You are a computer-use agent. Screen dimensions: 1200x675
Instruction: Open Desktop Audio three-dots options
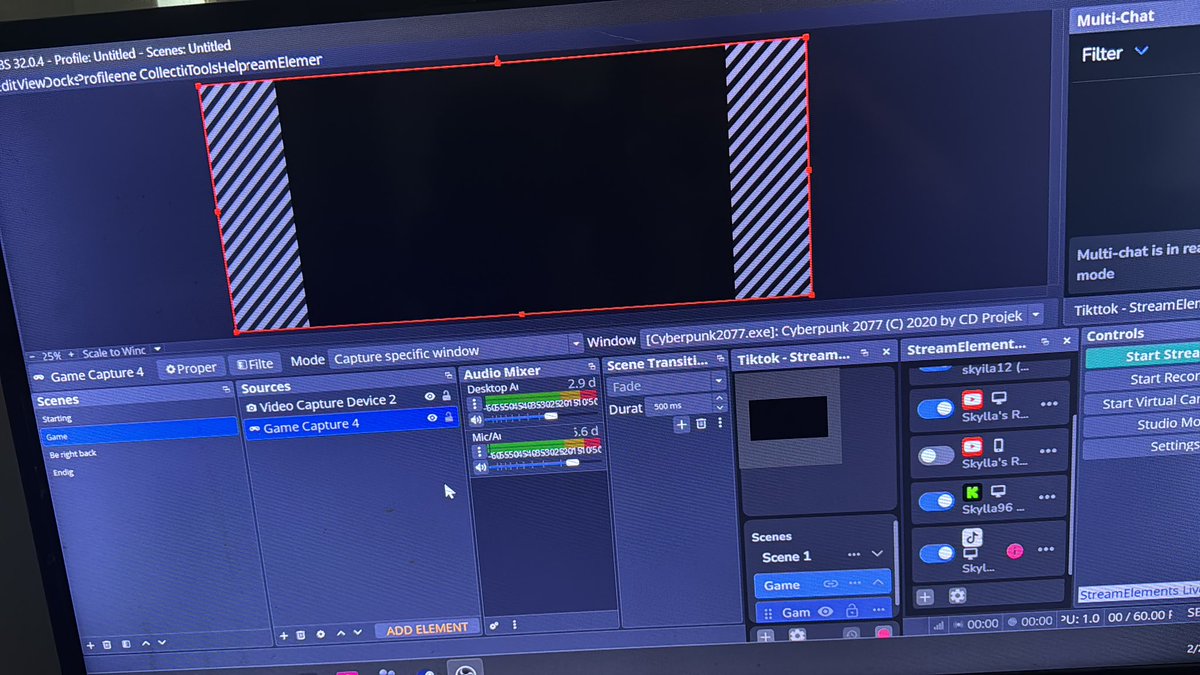pos(475,404)
